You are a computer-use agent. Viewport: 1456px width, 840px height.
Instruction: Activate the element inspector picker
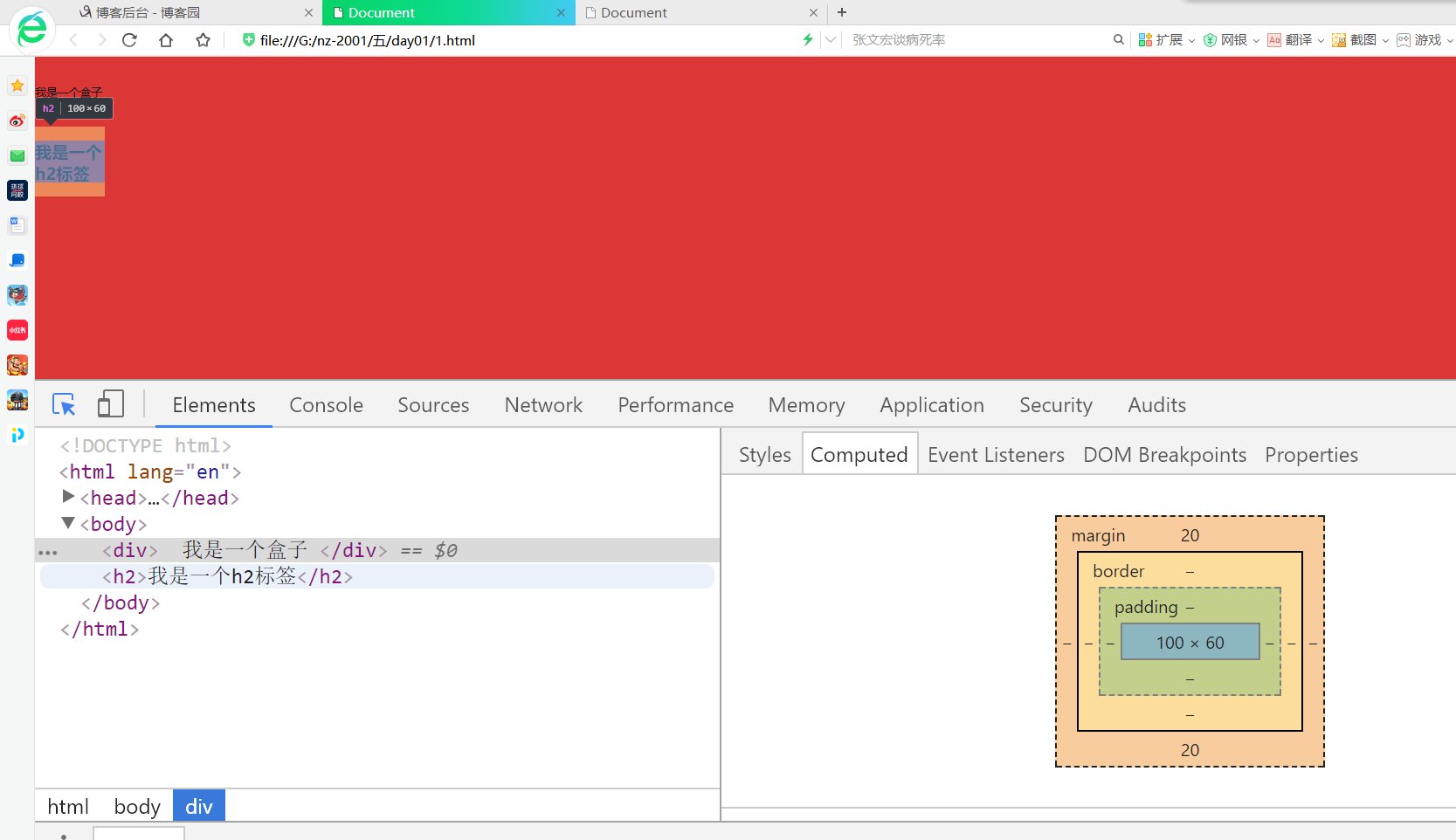64,404
